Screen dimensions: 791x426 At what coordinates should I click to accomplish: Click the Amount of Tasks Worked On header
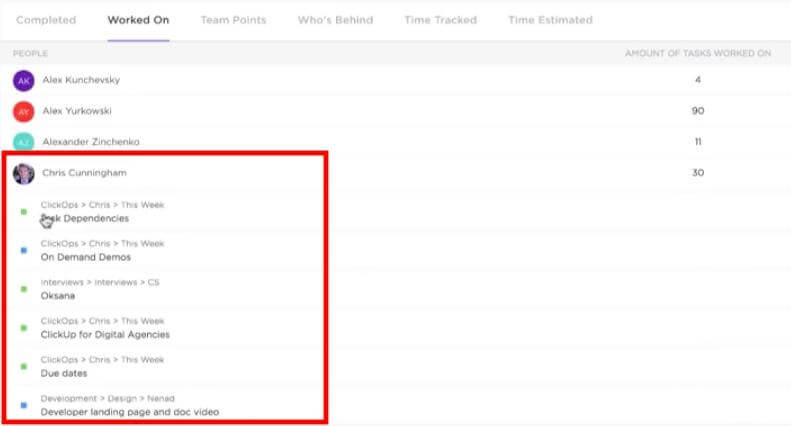(x=697, y=53)
